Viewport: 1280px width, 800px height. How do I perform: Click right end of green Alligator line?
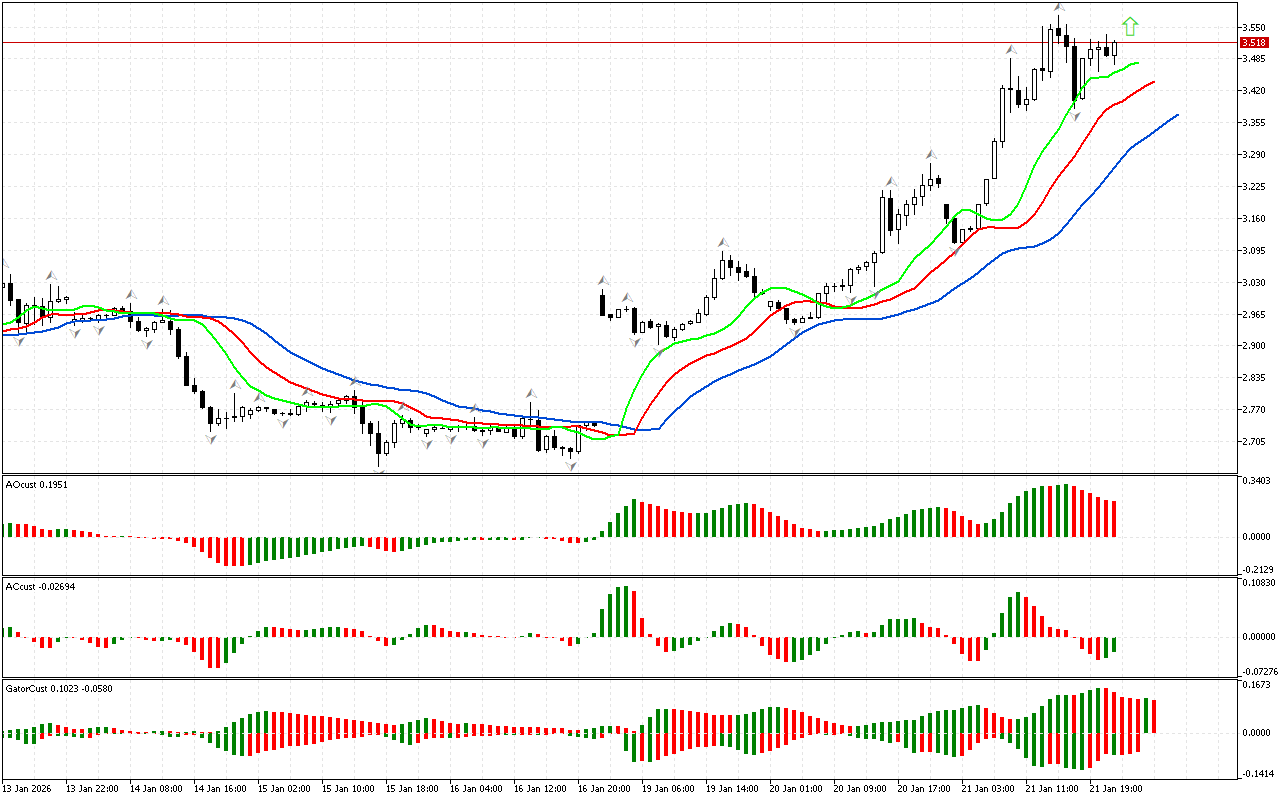pos(1138,63)
